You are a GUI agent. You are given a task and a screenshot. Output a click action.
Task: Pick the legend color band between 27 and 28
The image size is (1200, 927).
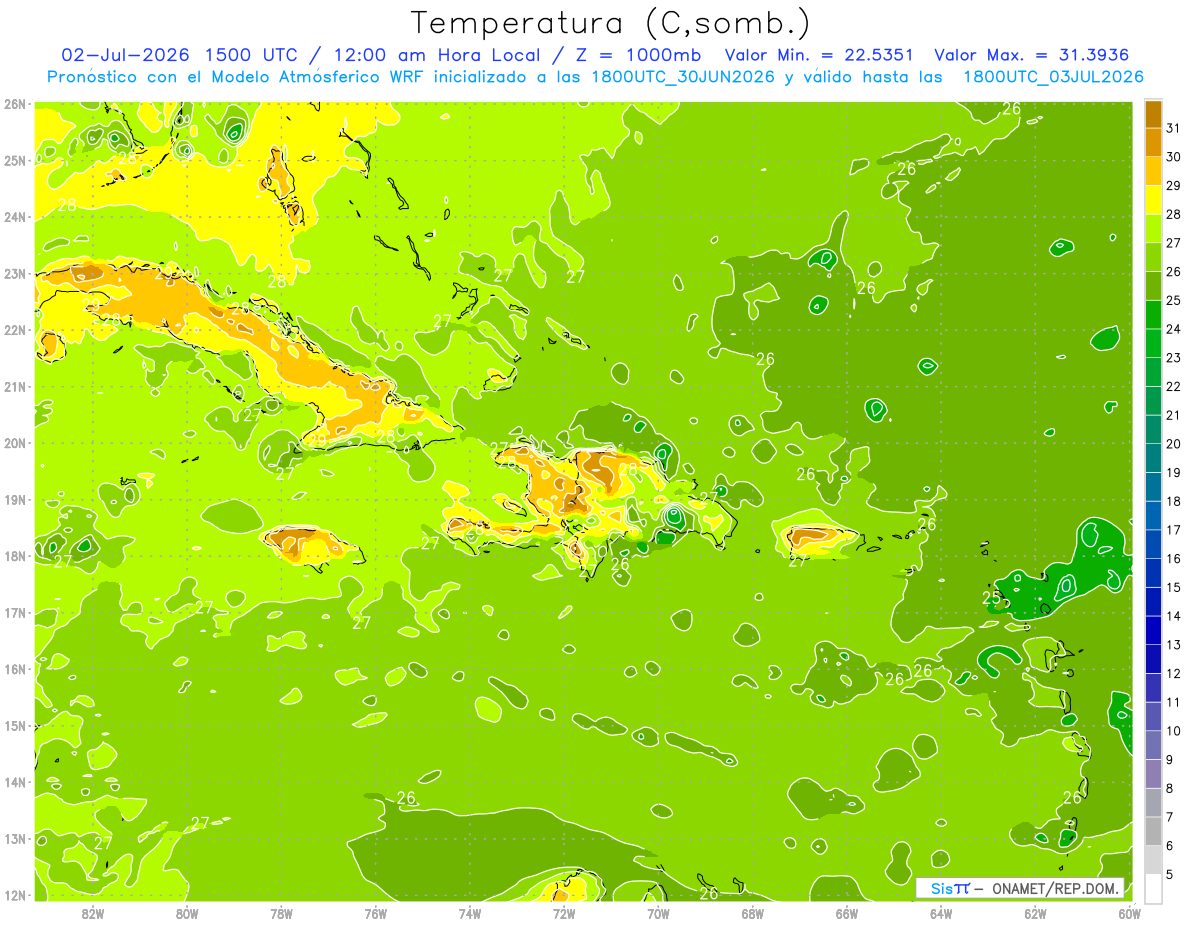coord(1153,229)
